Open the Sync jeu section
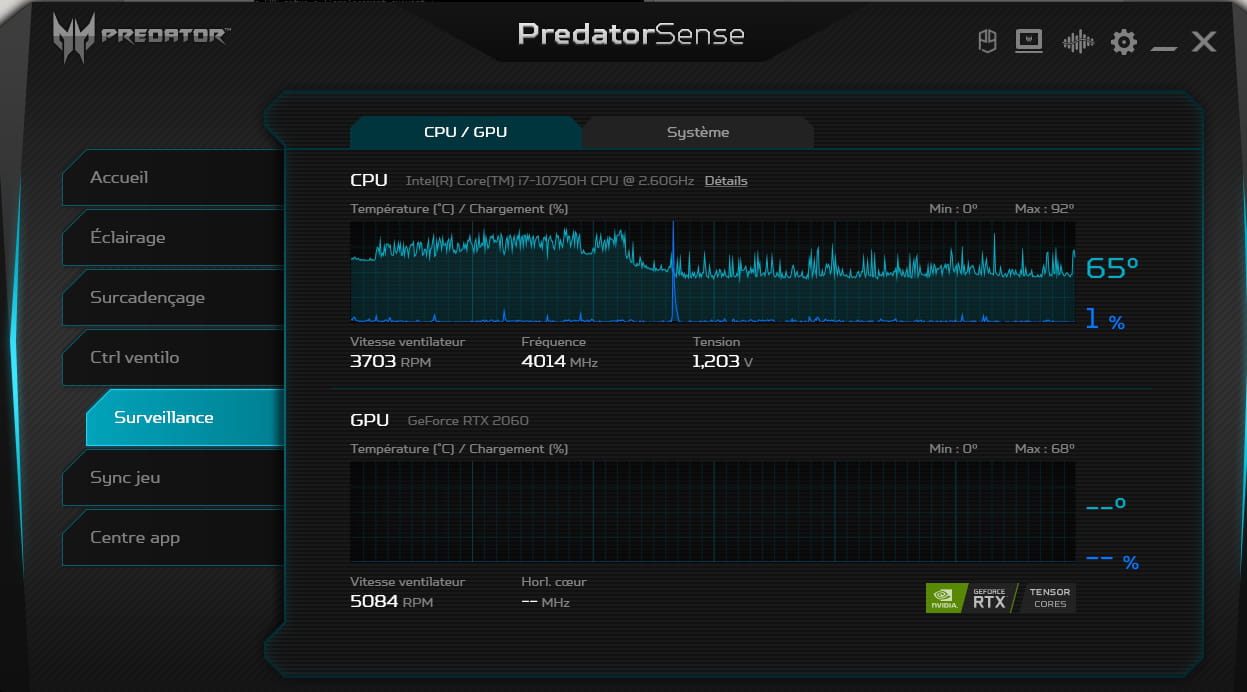Viewport: 1247px width, 692px height. coord(173,477)
